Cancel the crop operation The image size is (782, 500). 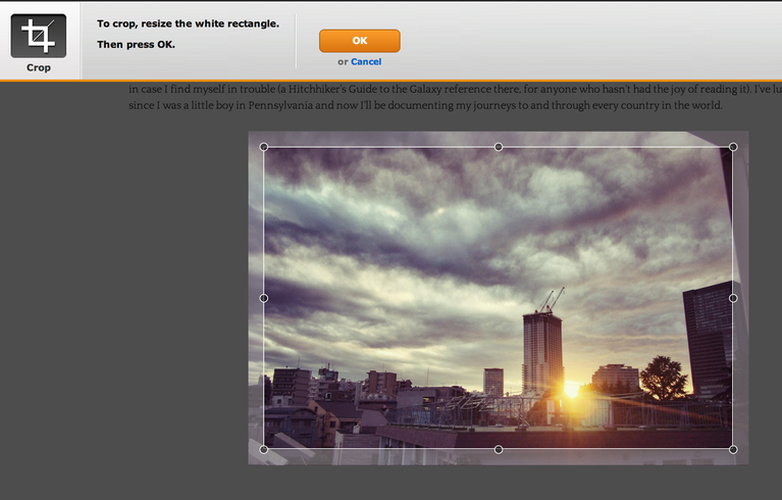[x=366, y=62]
